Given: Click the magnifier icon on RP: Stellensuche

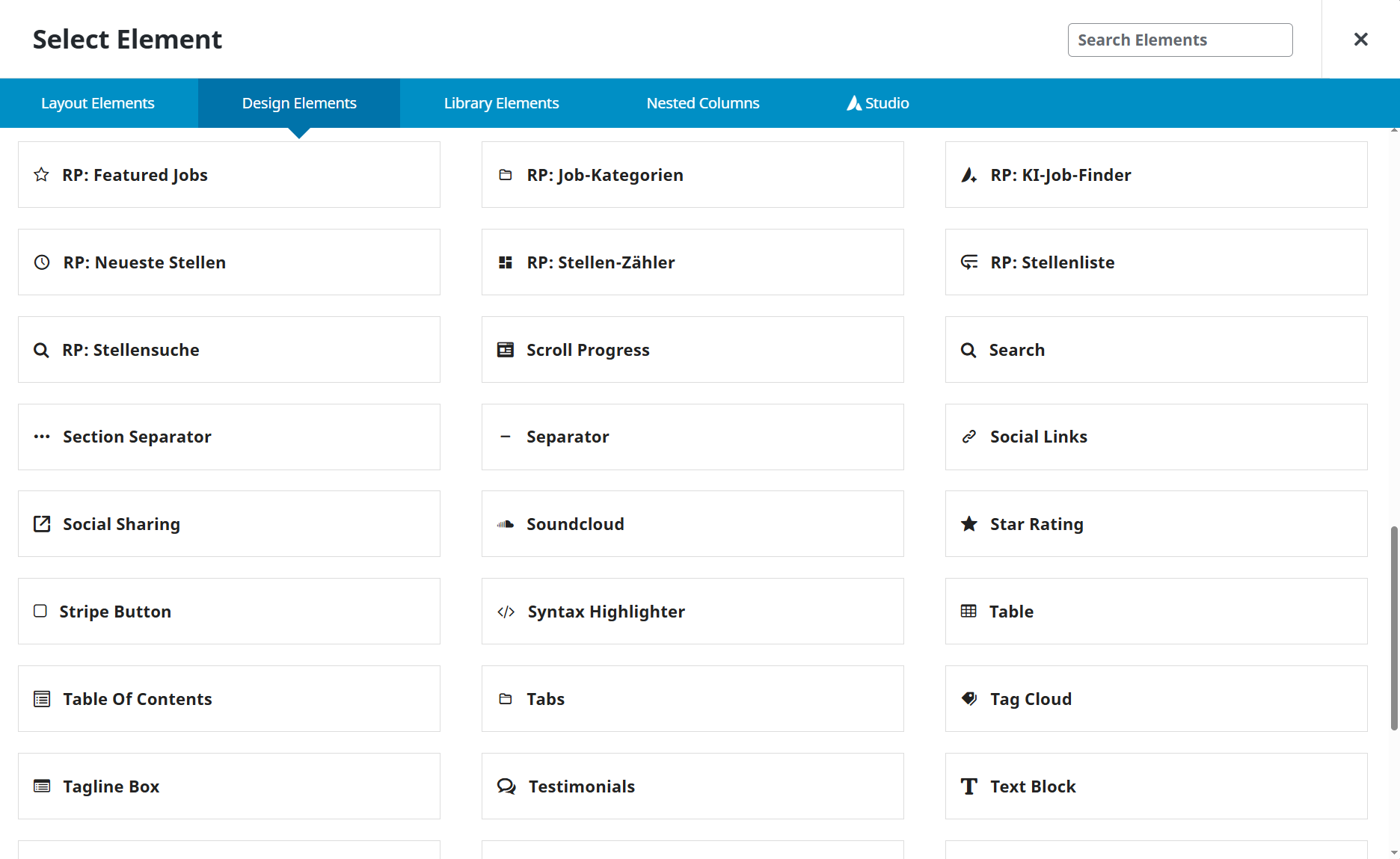Looking at the screenshot, I should coord(41,349).
